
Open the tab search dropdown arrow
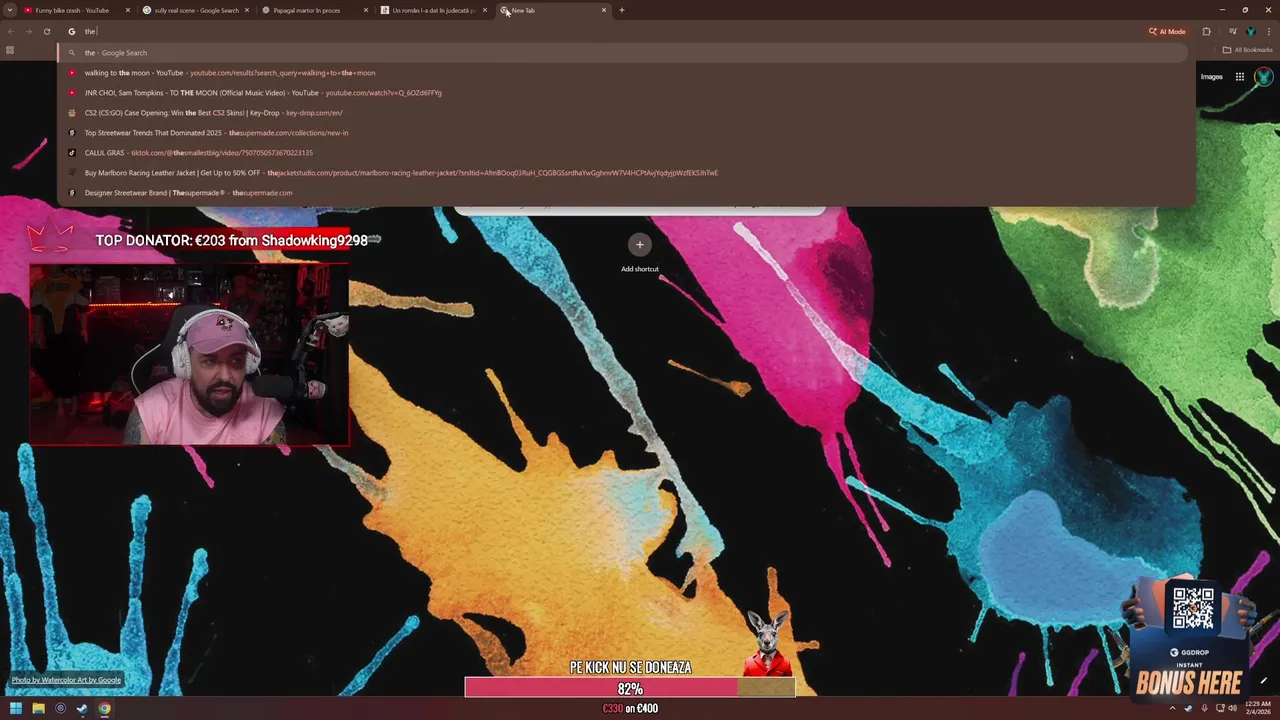tap(10, 10)
